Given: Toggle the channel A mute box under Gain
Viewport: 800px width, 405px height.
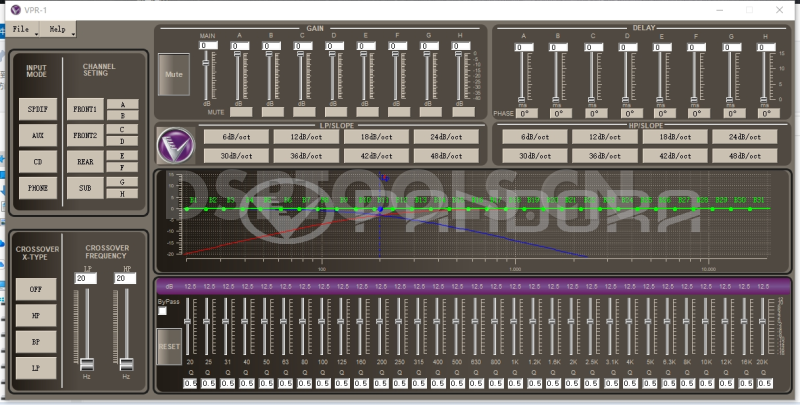Looking at the screenshot, I should pyautogui.click(x=240, y=112).
